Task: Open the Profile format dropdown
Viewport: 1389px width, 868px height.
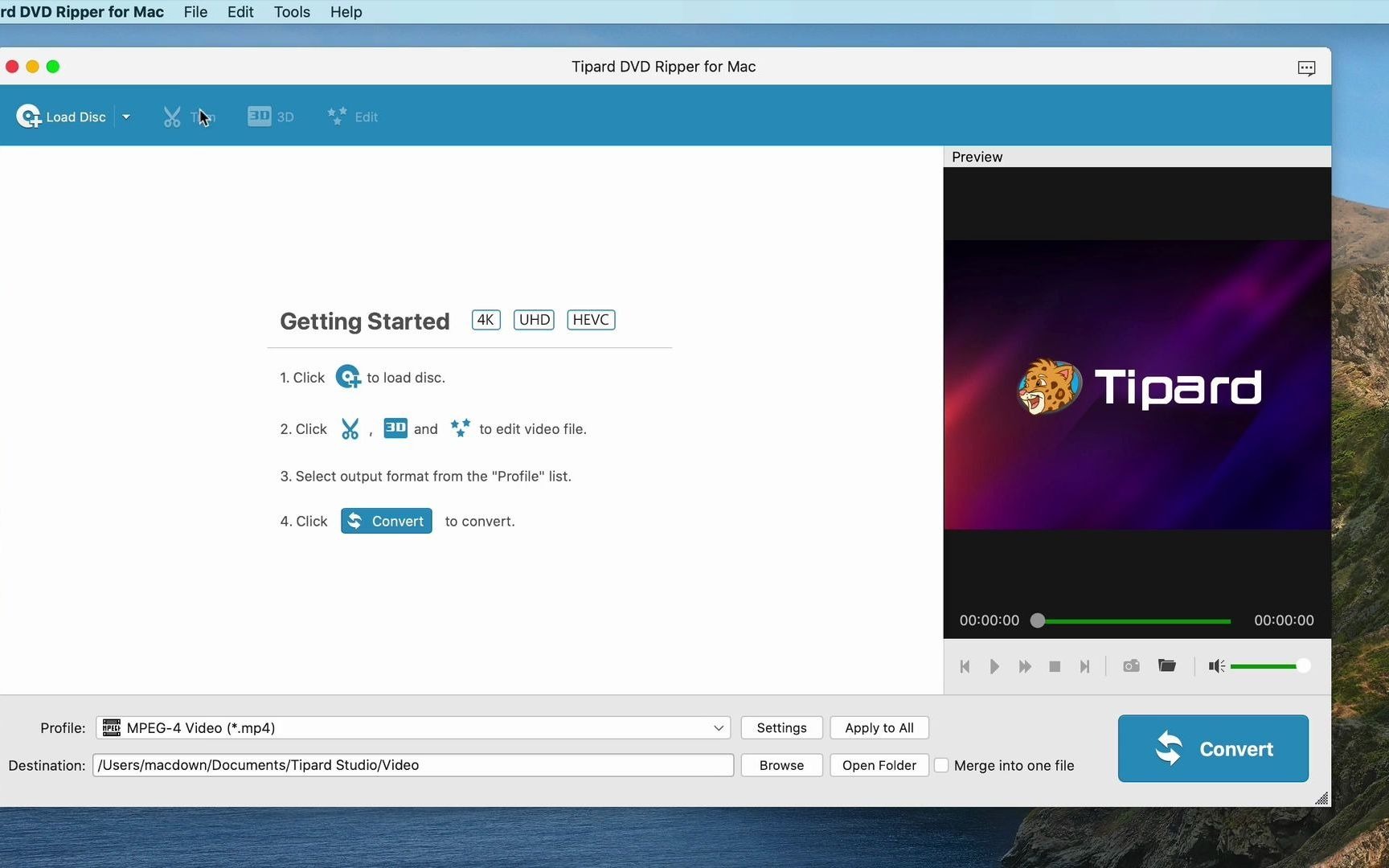Action: [717, 727]
